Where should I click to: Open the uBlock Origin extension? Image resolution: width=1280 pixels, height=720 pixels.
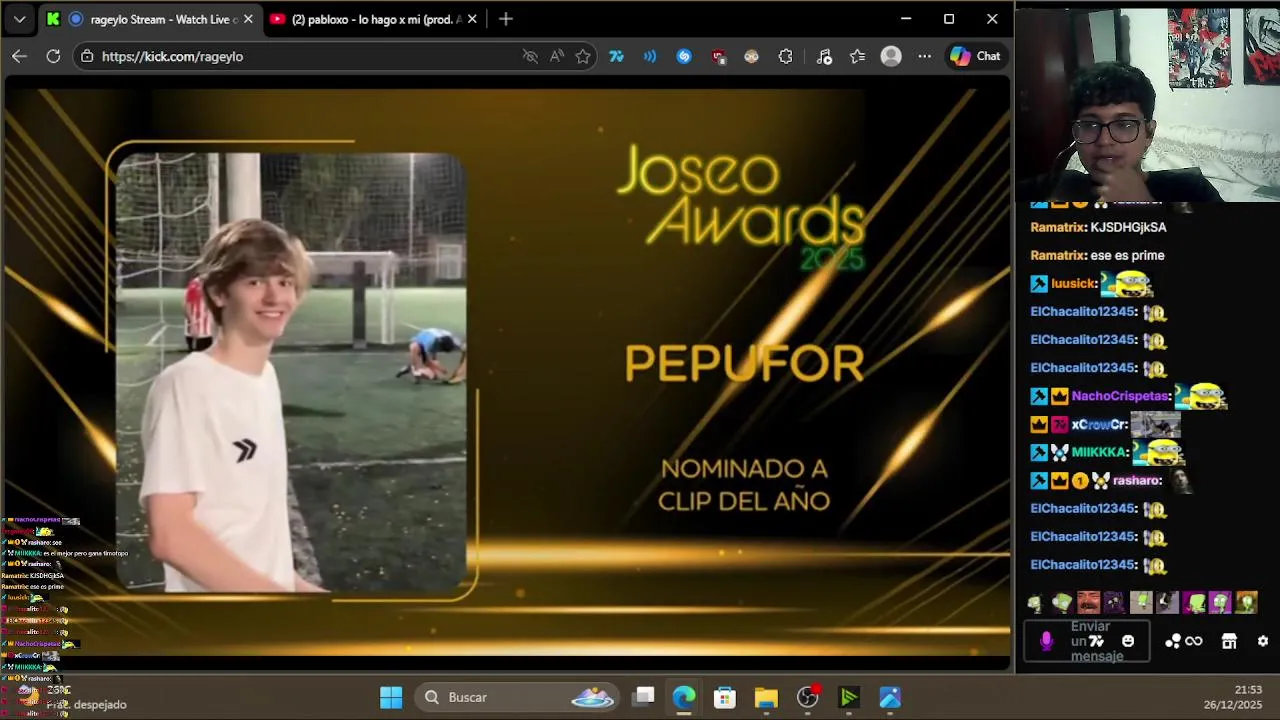coord(718,56)
